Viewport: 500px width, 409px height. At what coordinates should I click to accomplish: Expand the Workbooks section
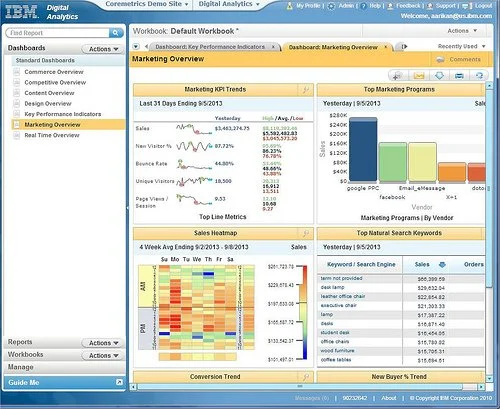coord(25,354)
